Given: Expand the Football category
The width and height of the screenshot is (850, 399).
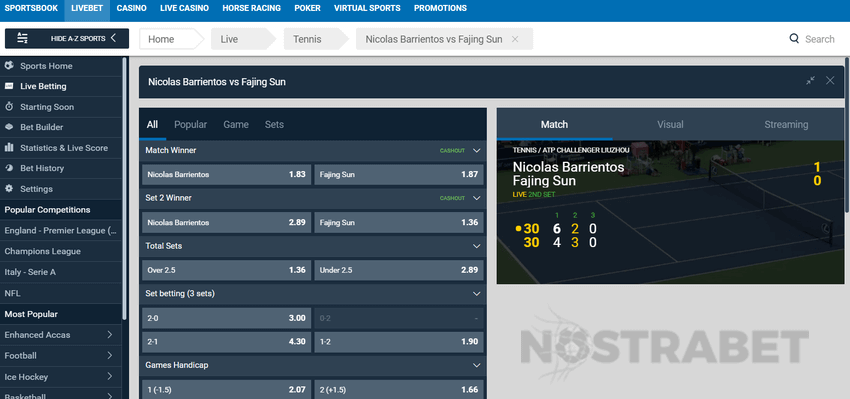Looking at the screenshot, I should click(110, 356).
